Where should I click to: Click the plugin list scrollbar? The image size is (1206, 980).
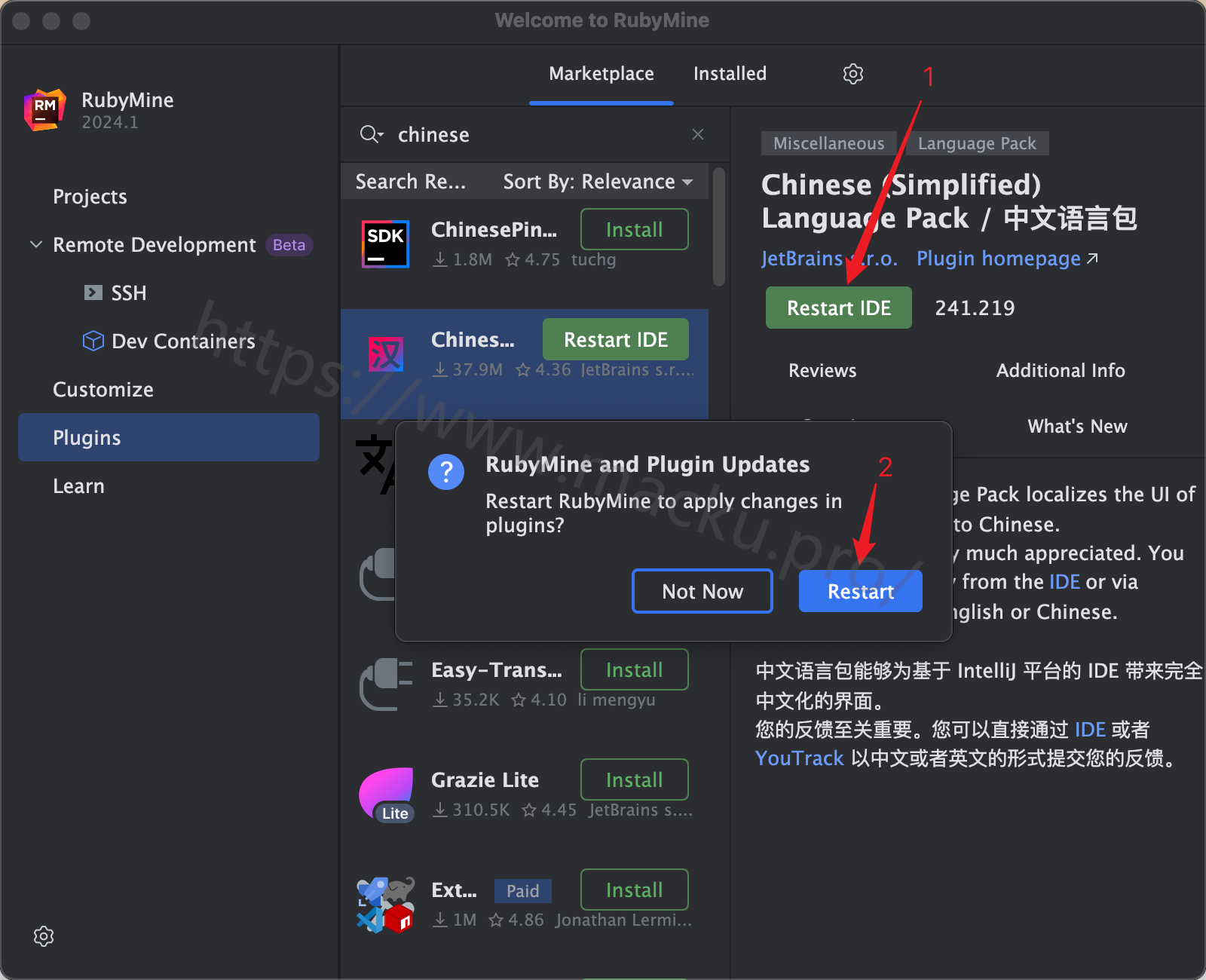coord(719,226)
